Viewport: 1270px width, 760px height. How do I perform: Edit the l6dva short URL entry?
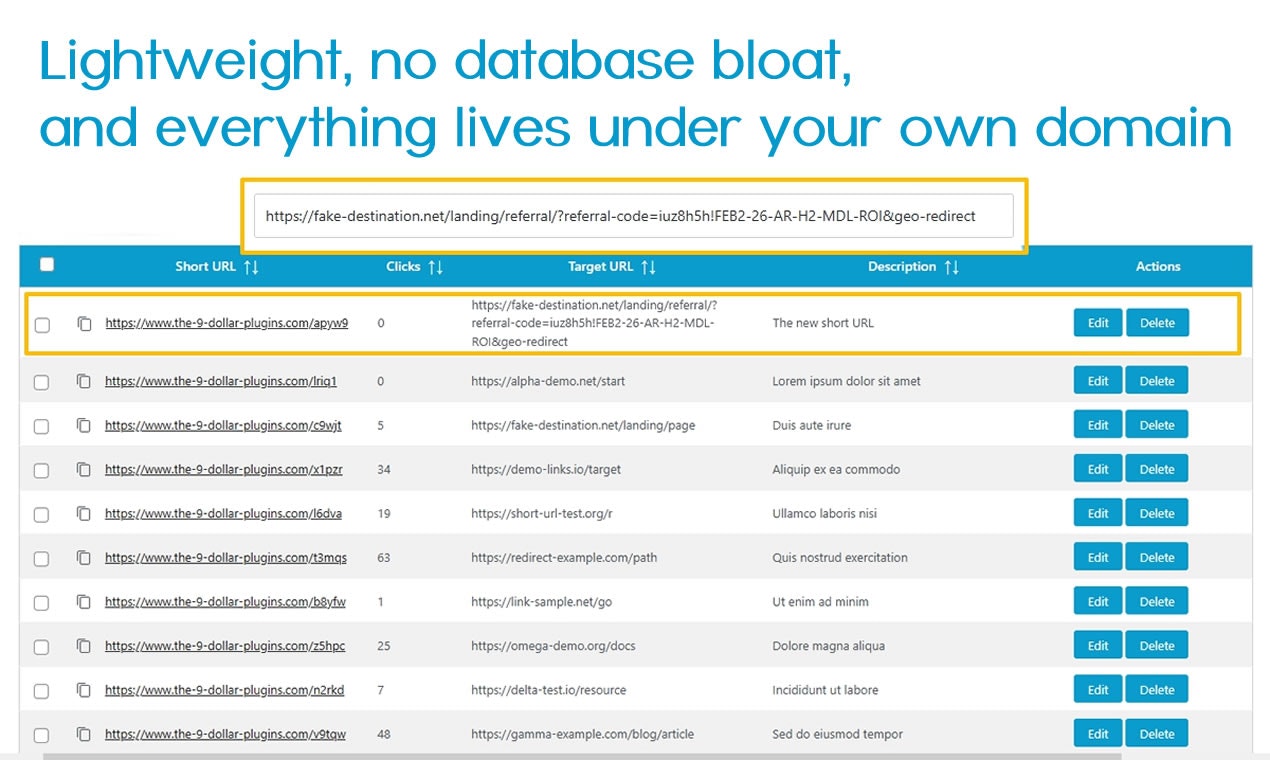[x=1098, y=513]
